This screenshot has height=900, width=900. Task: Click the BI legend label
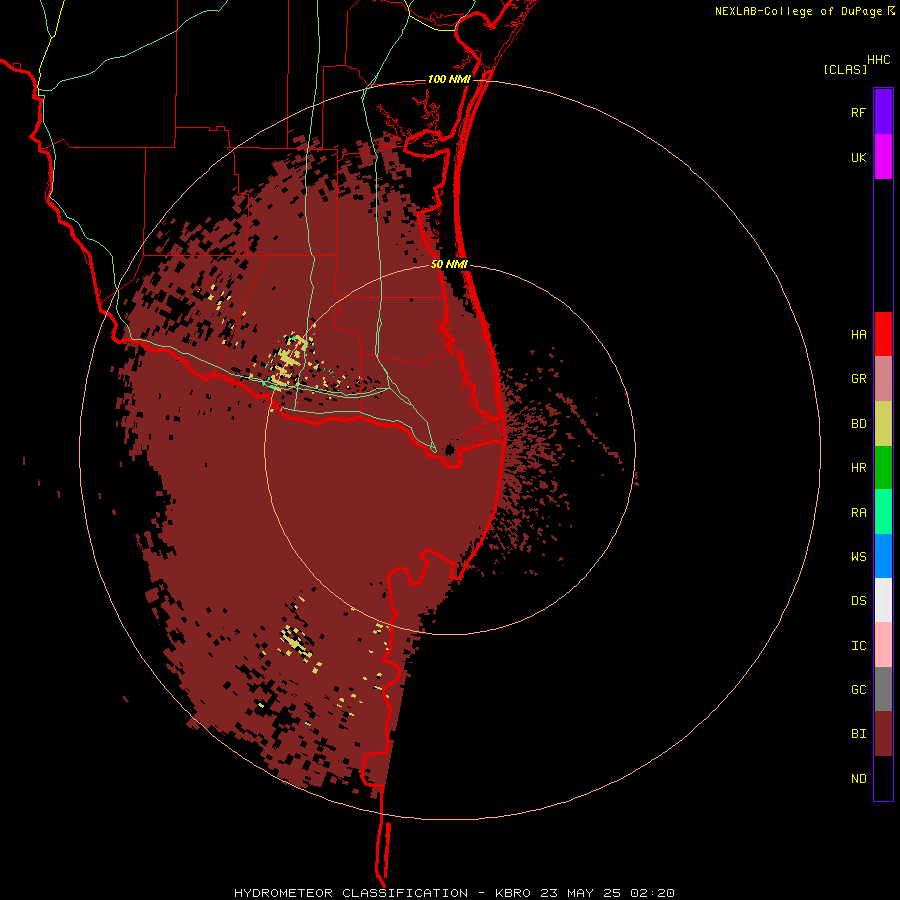(858, 734)
